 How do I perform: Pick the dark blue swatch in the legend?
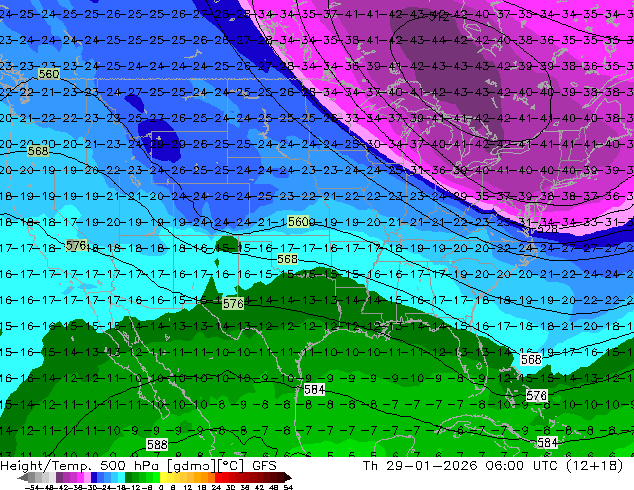click(94, 477)
